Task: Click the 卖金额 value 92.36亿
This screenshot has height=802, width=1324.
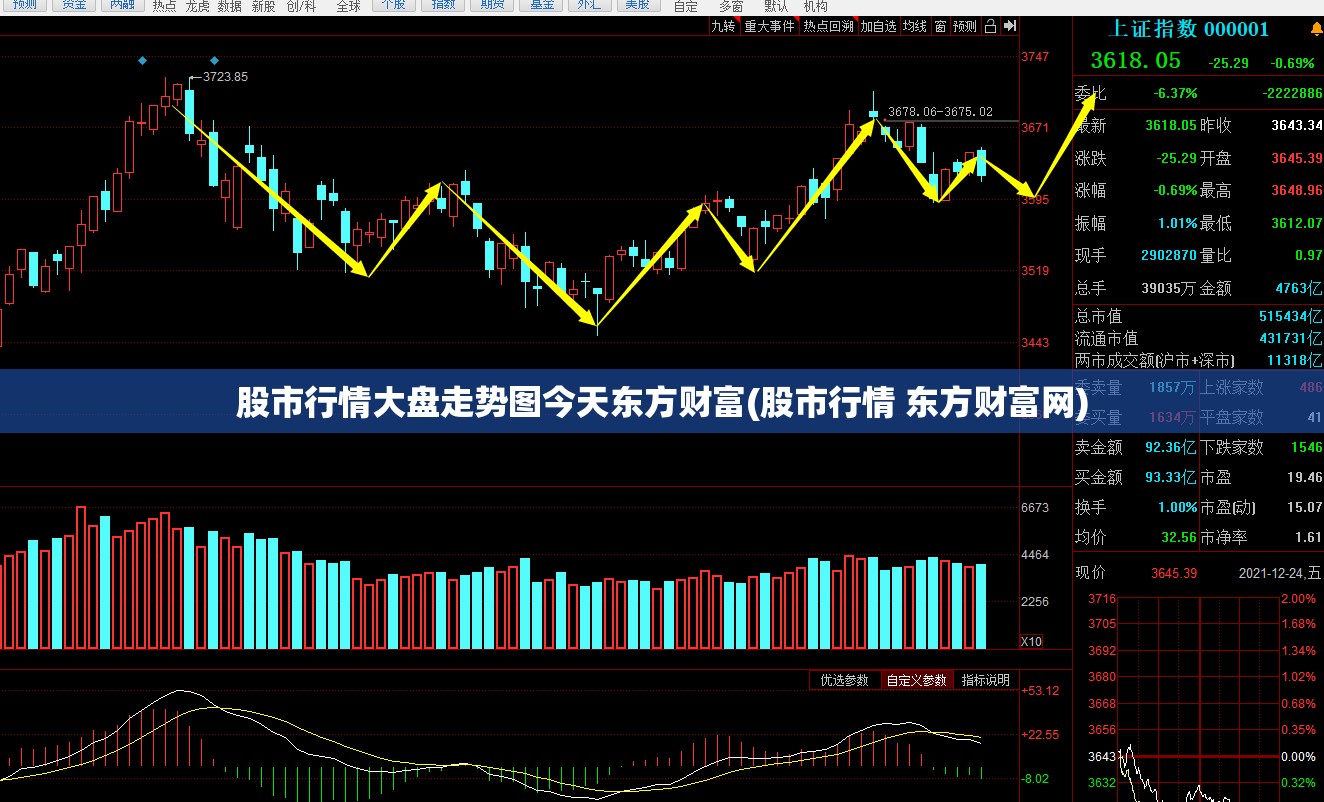Action: pos(1171,447)
